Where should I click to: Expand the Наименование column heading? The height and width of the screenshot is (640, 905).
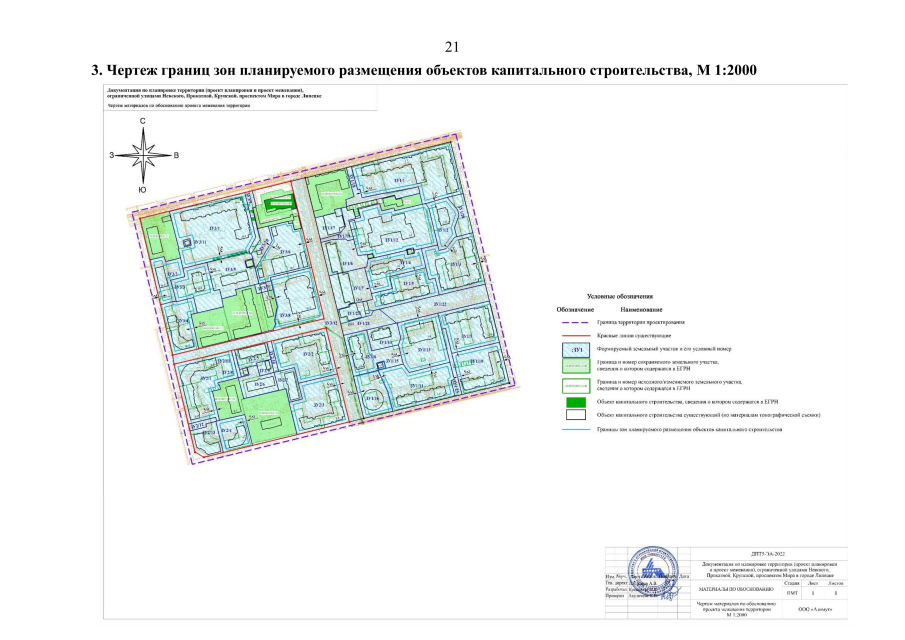[x=641, y=310]
